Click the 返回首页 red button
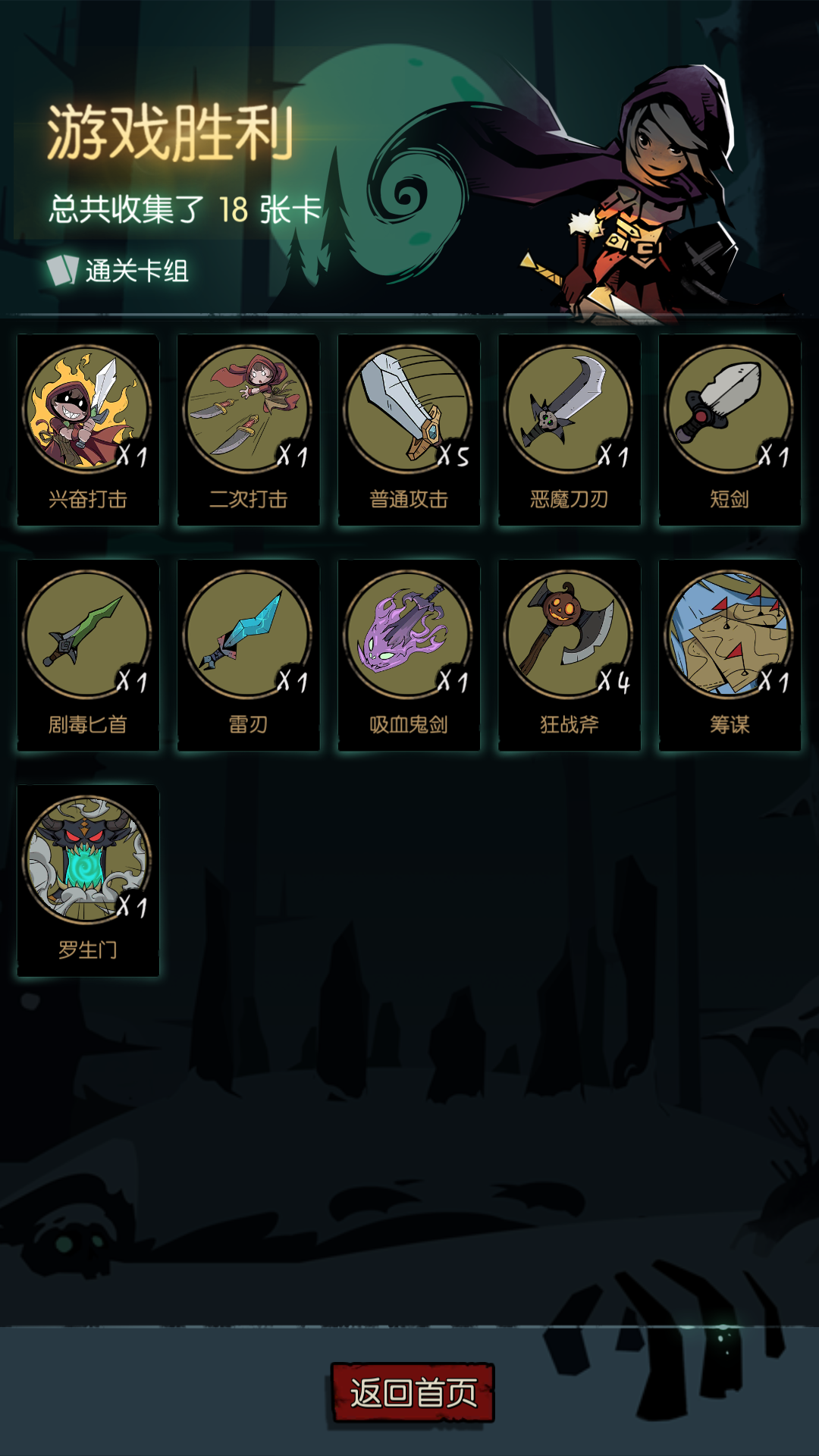 413,1392
